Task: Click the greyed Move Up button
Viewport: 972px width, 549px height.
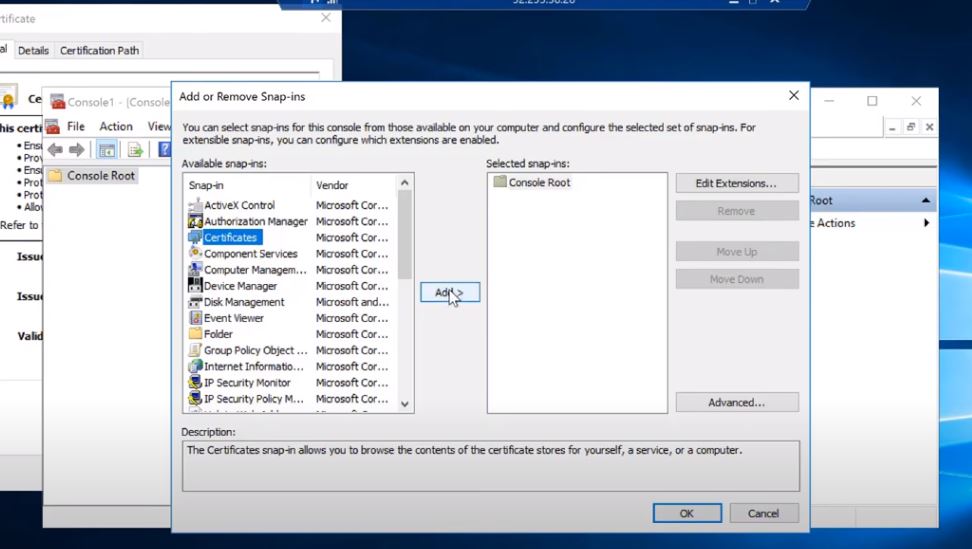Action: coord(737,252)
